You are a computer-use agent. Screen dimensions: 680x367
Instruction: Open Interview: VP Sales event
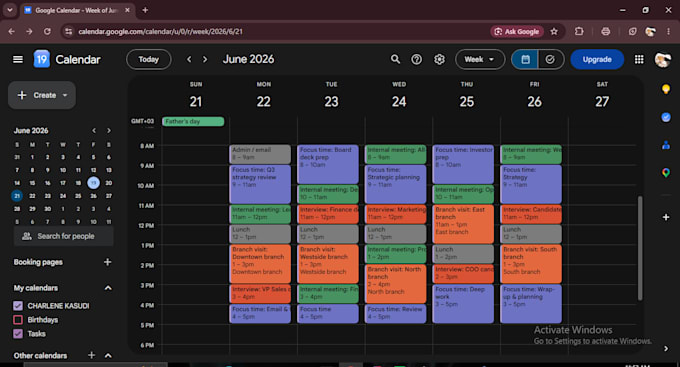260,294
